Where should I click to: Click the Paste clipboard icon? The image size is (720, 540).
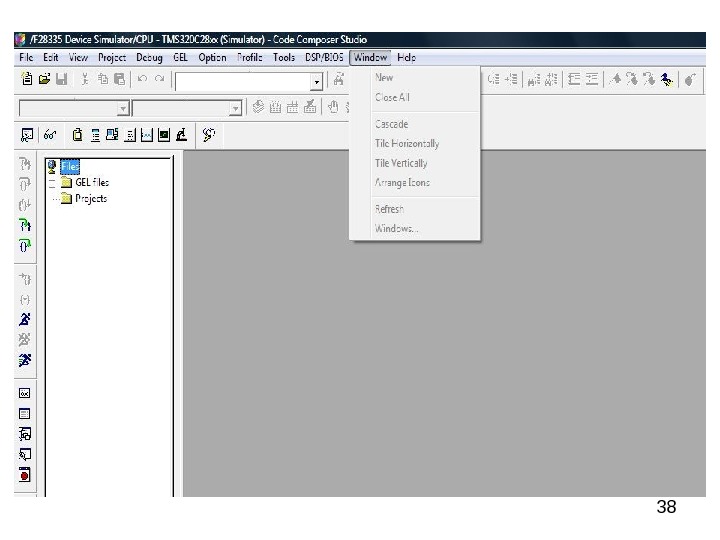pyautogui.click(x=119, y=79)
